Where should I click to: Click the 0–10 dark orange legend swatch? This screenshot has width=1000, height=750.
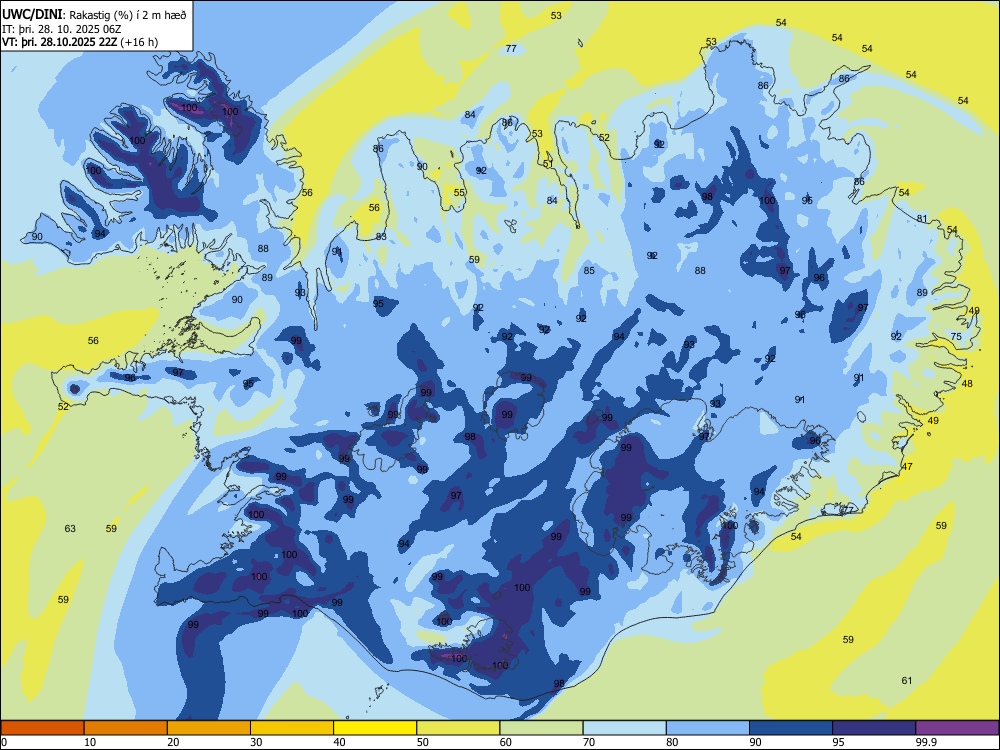[x=42, y=728]
